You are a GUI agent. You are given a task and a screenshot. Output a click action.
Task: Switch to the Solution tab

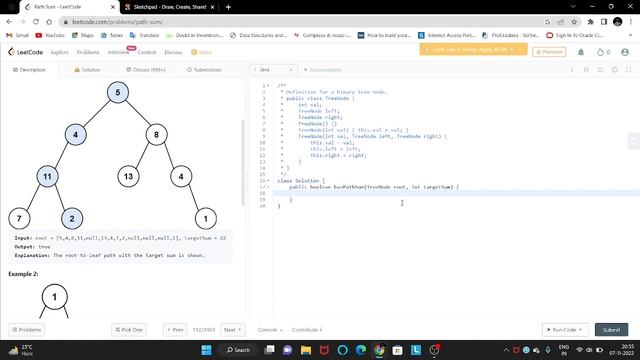point(87,70)
